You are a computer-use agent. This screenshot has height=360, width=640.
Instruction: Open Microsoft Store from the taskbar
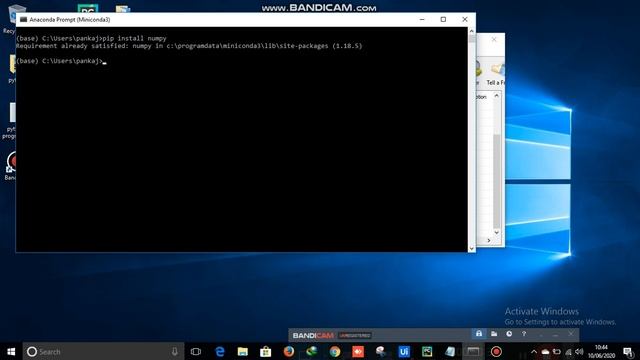click(266, 351)
